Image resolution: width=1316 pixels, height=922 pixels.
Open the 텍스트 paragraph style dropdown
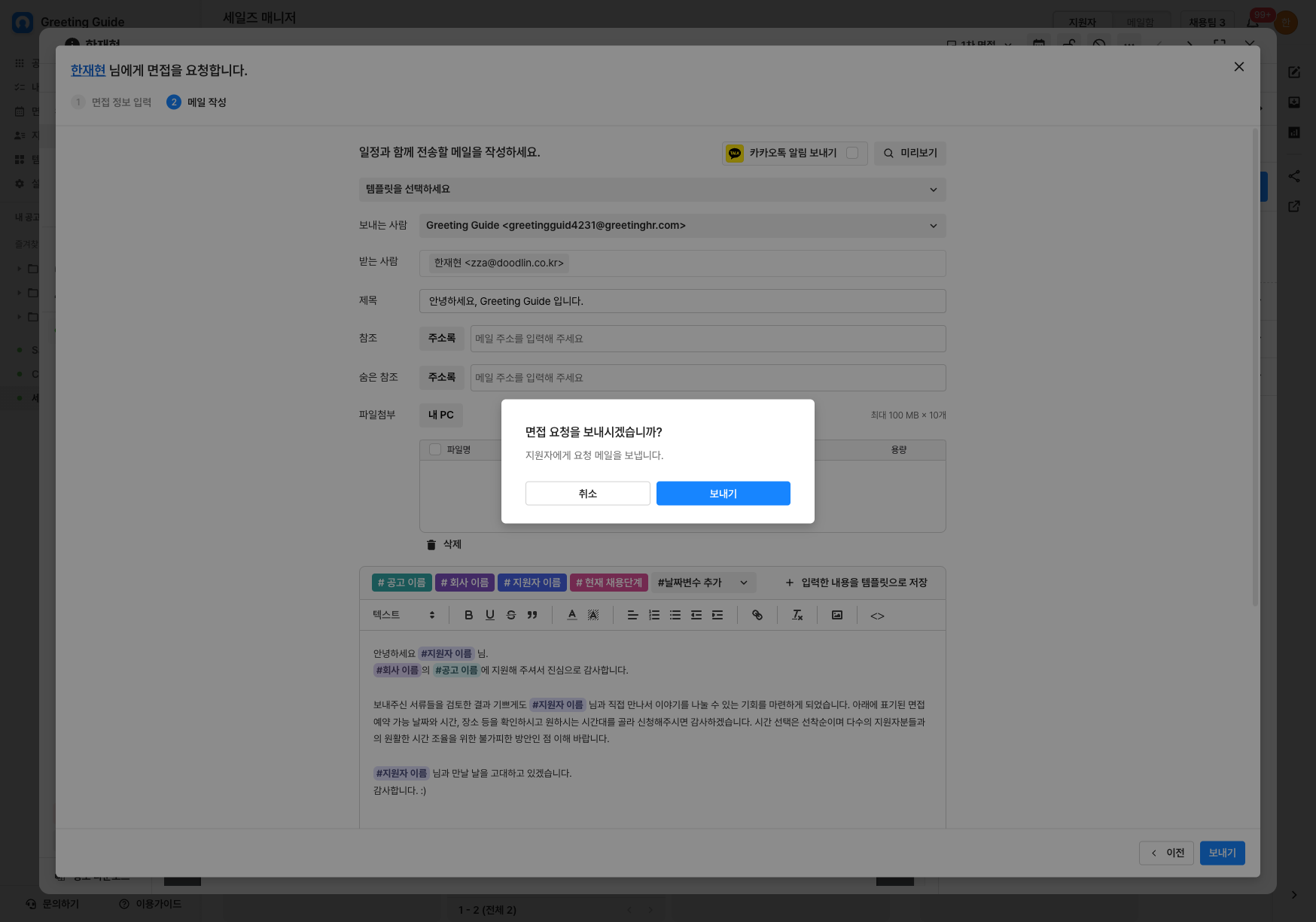404,615
